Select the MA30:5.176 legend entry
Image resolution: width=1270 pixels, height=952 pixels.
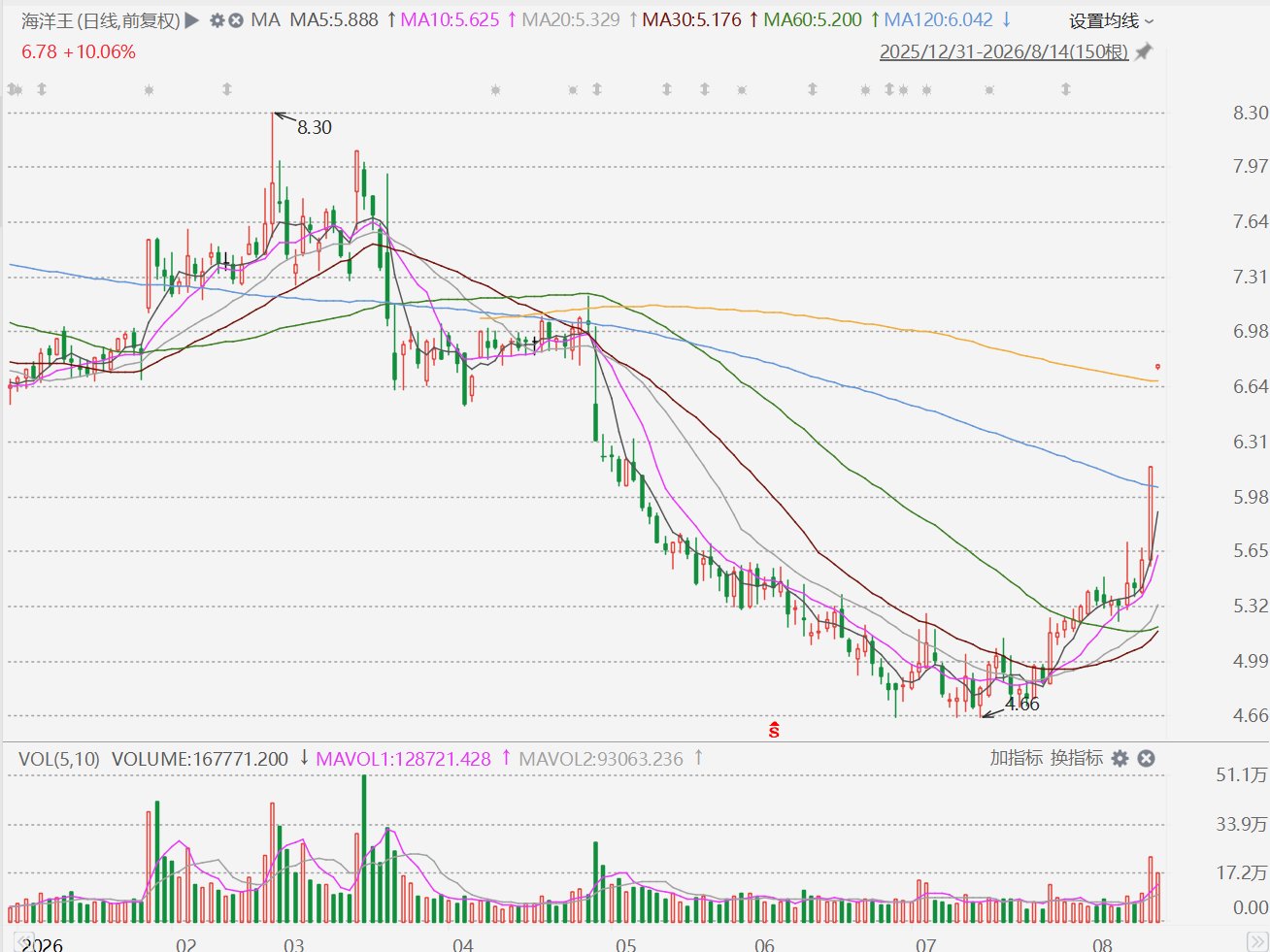691,19
